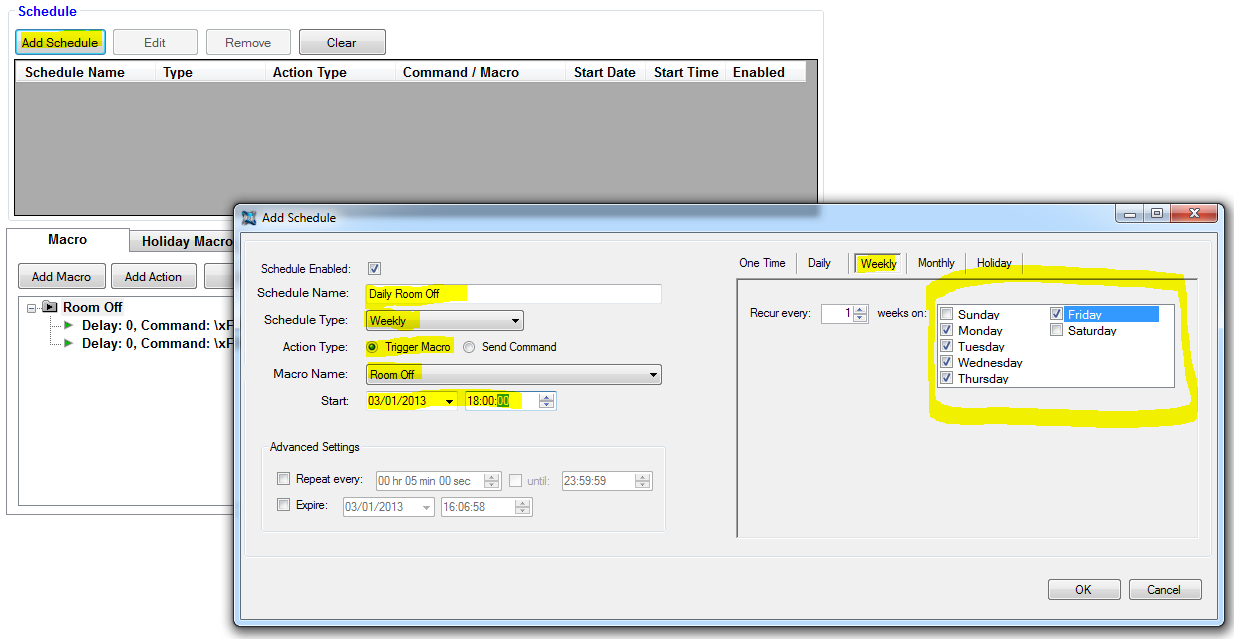Click the start time spinner up arrow
Viewport: 1234px width, 639px height.
coord(546,397)
